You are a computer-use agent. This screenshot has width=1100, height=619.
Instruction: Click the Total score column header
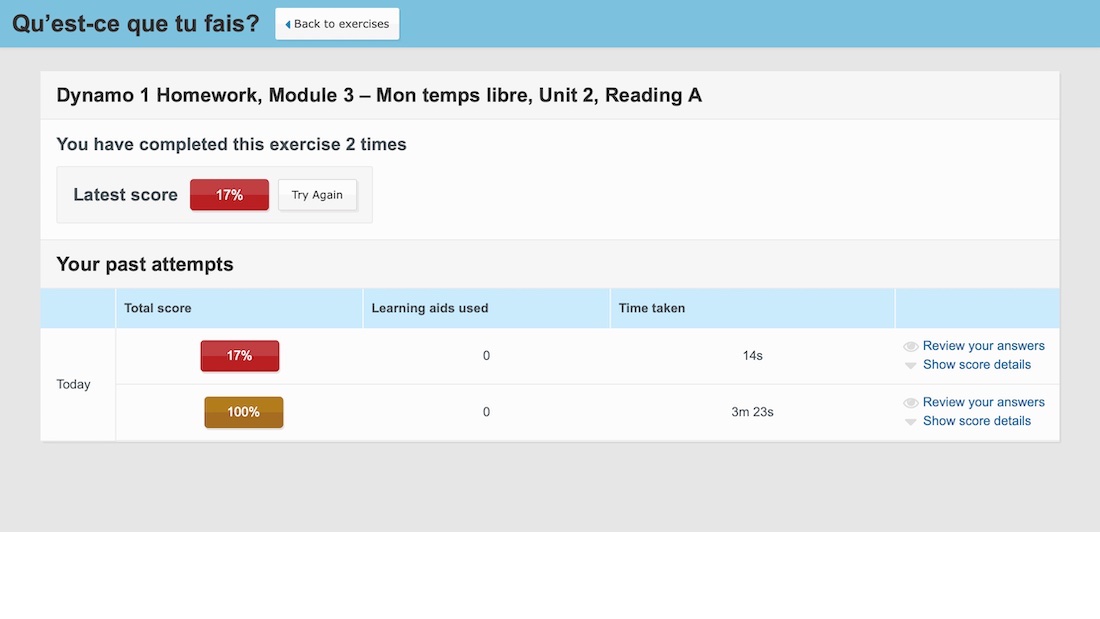(x=157, y=308)
